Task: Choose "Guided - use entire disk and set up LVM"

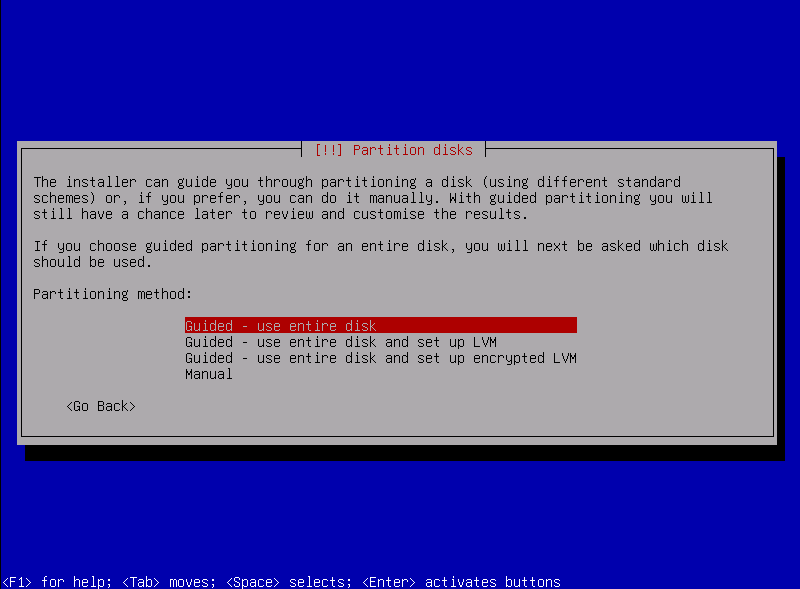Action: [341, 342]
